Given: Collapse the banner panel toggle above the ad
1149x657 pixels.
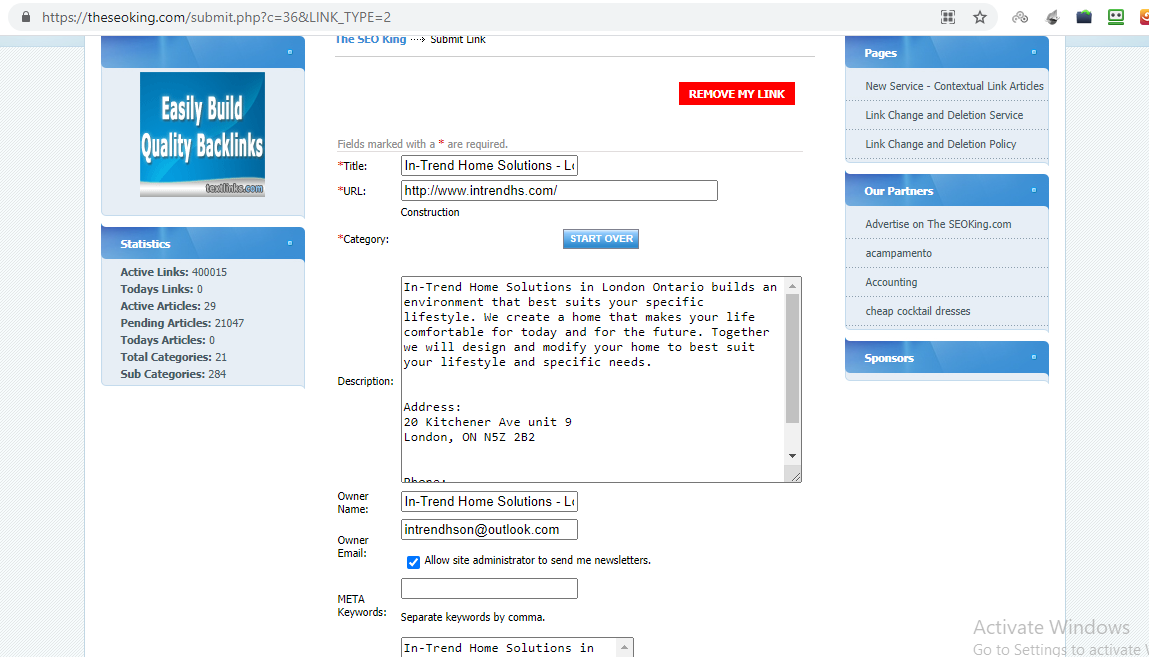Looking at the screenshot, I should click(x=289, y=52).
